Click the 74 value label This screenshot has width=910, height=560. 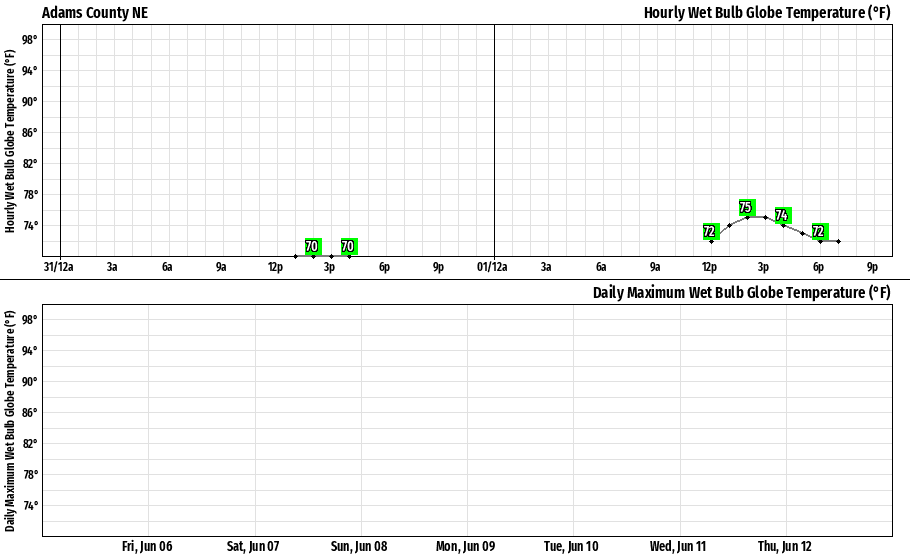pyautogui.click(x=782, y=215)
